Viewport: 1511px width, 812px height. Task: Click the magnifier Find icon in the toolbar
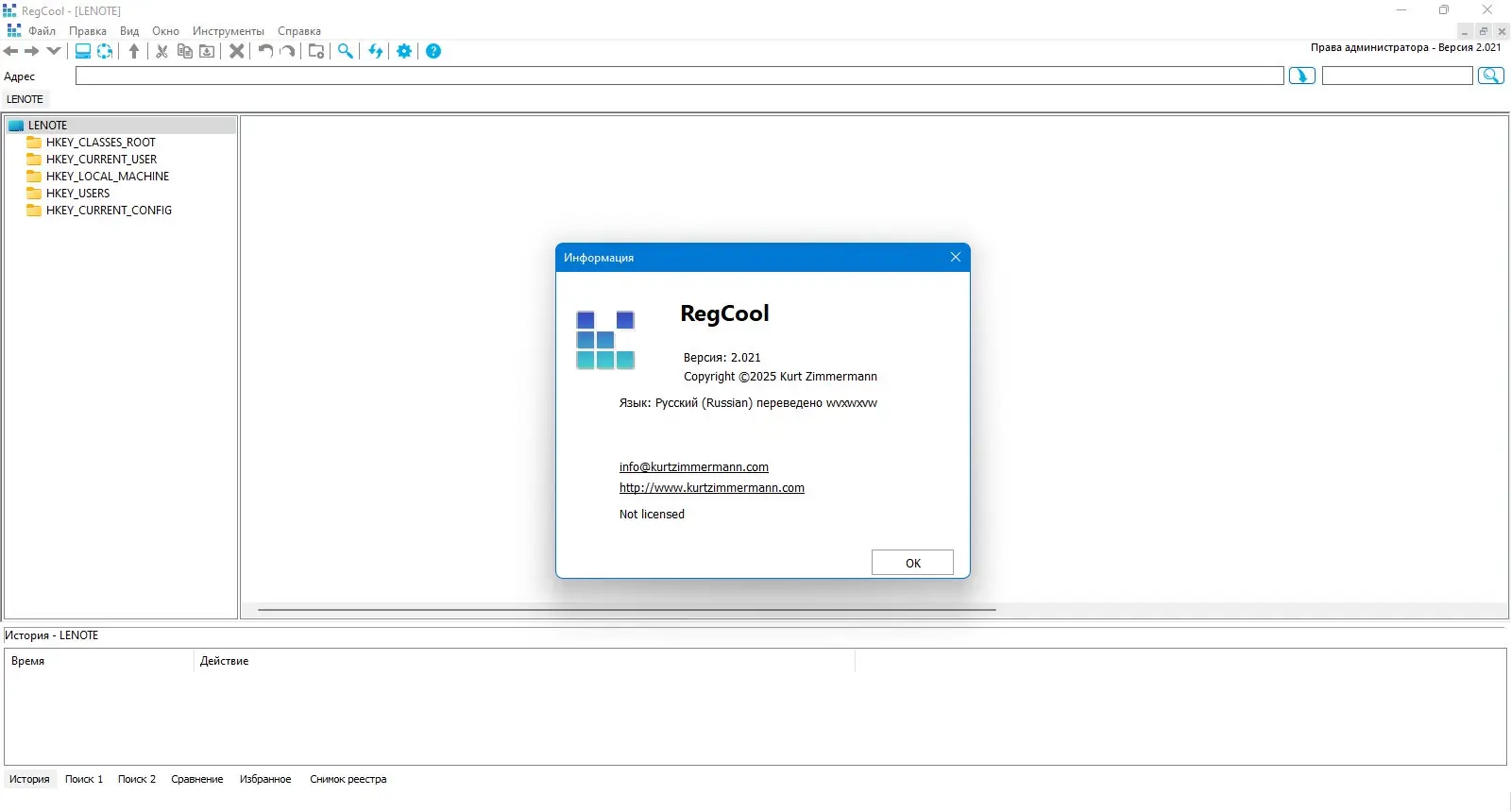tap(346, 51)
